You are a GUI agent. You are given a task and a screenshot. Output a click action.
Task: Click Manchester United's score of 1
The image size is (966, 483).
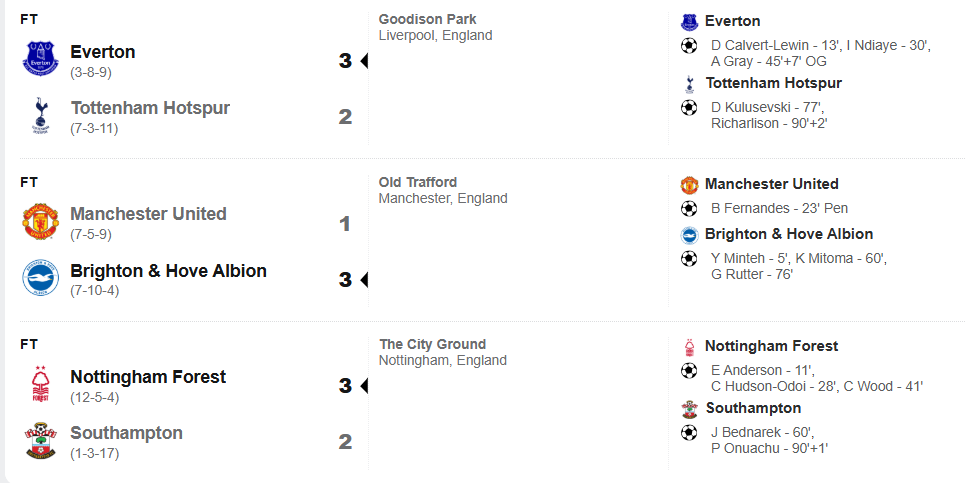click(345, 224)
